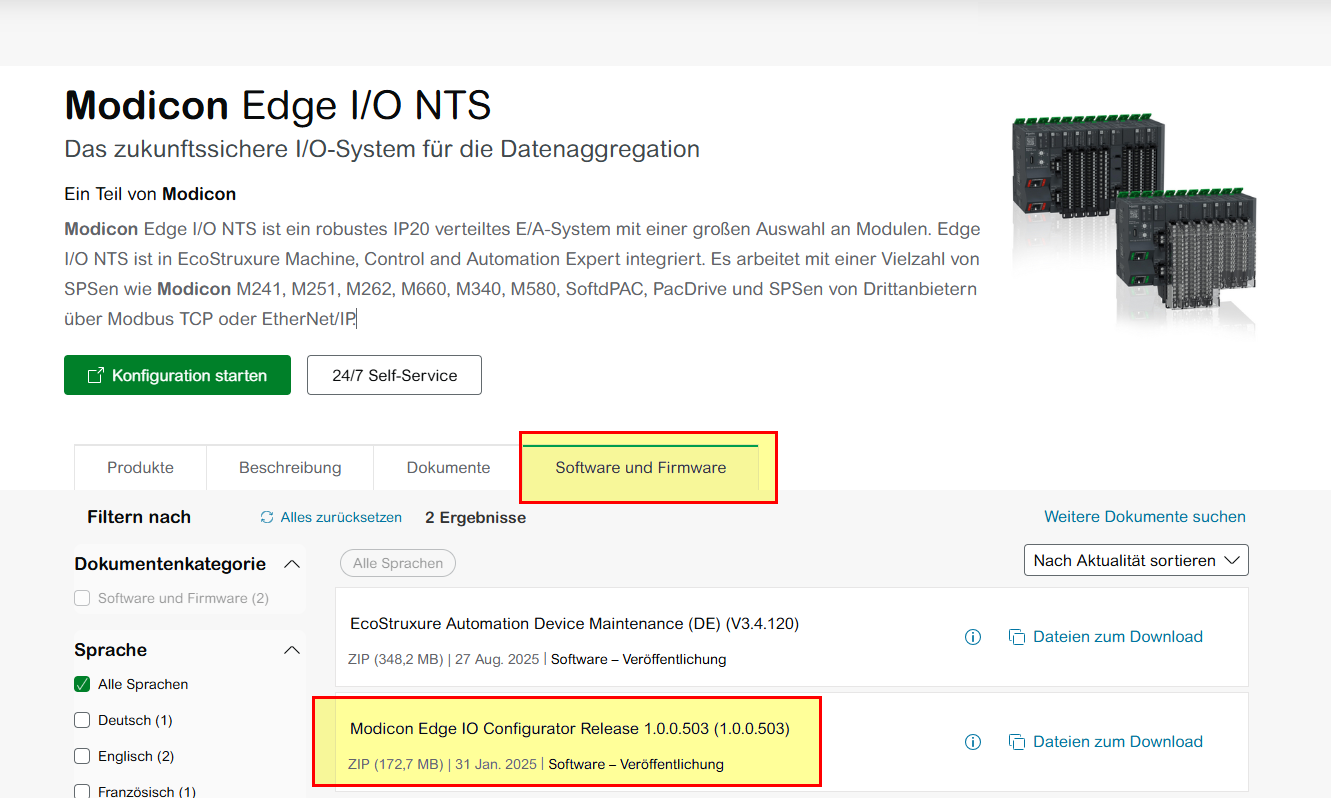
Task: Open the Nach Aktualität sortieren dropdown
Action: pyautogui.click(x=1136, y=561)
